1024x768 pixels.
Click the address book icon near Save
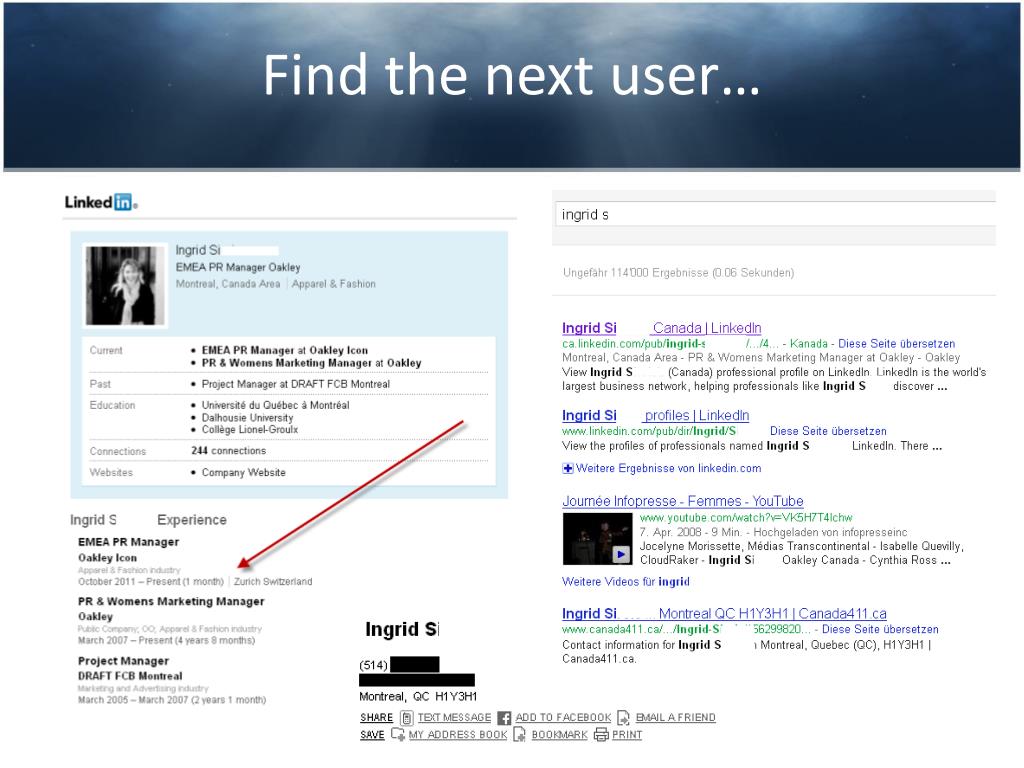[398, 734]
